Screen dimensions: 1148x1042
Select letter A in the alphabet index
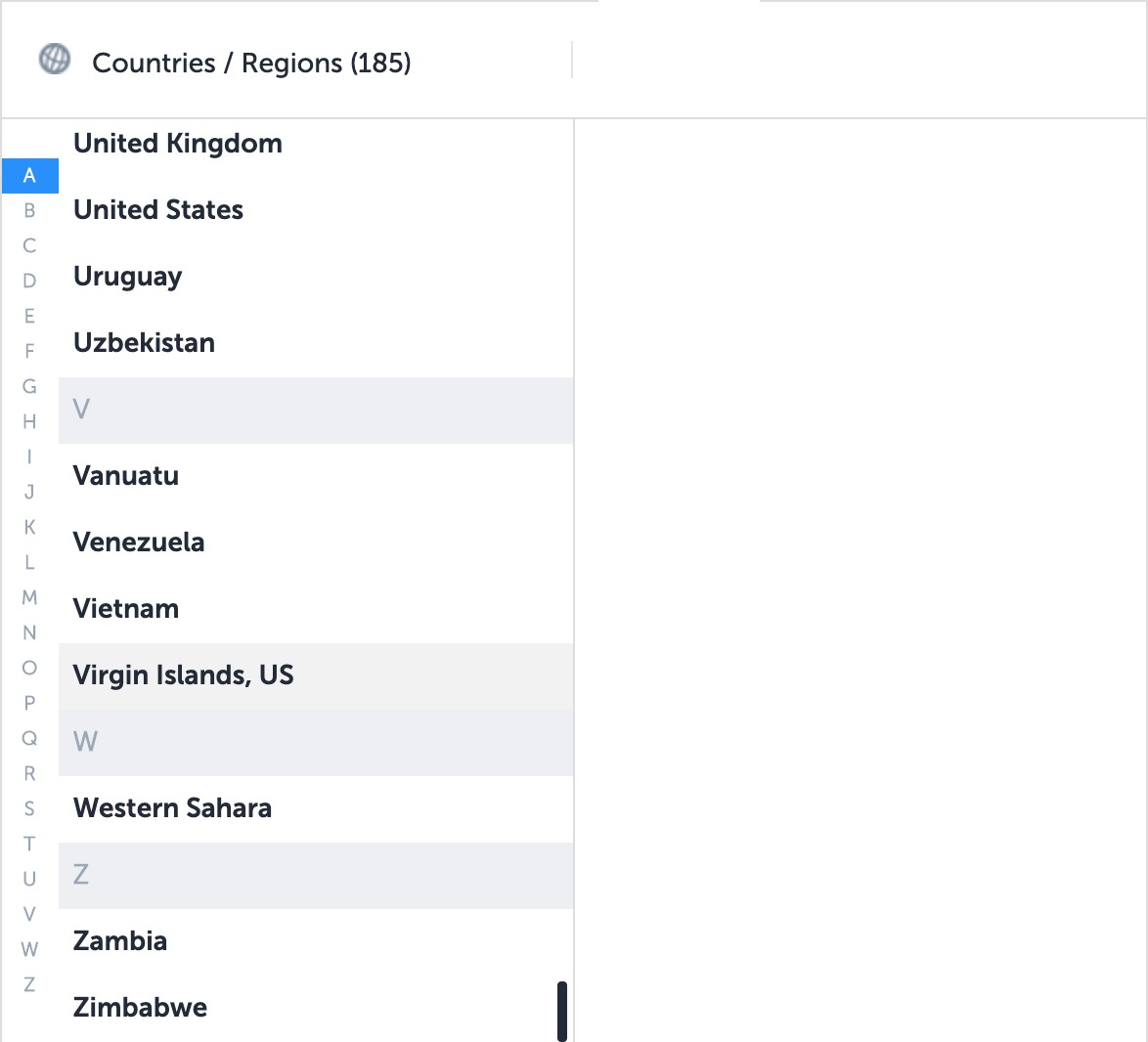coord(30,176)
